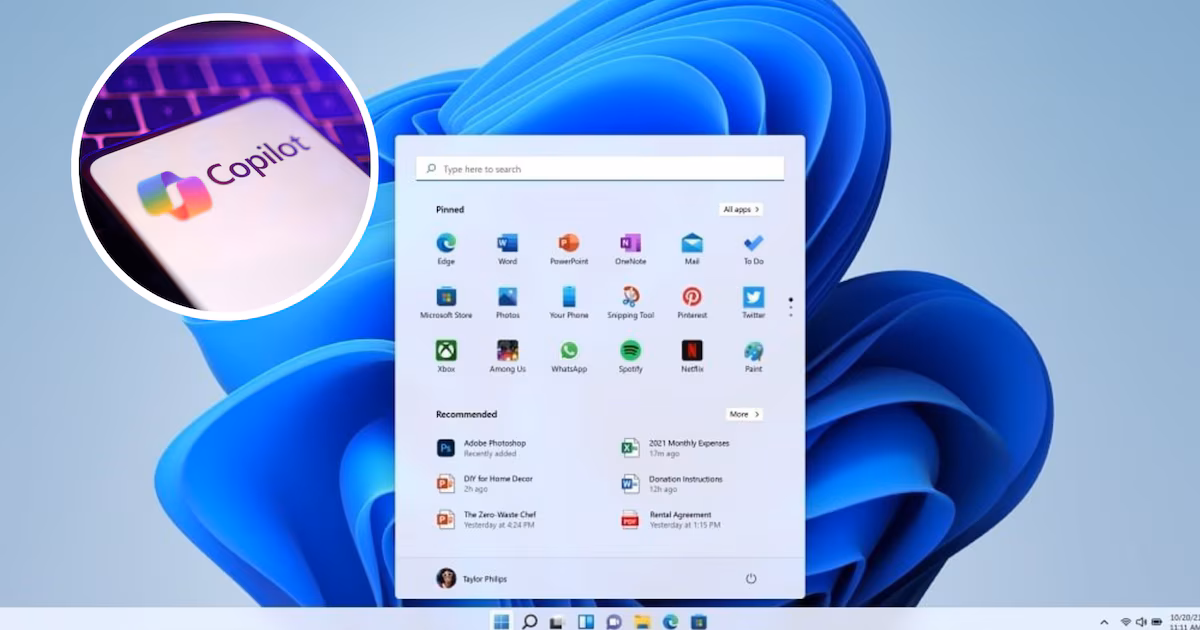Viewport: 1200px width, 630px height.
Task: Open Search from the taskbar
Action: coord(529,621)
